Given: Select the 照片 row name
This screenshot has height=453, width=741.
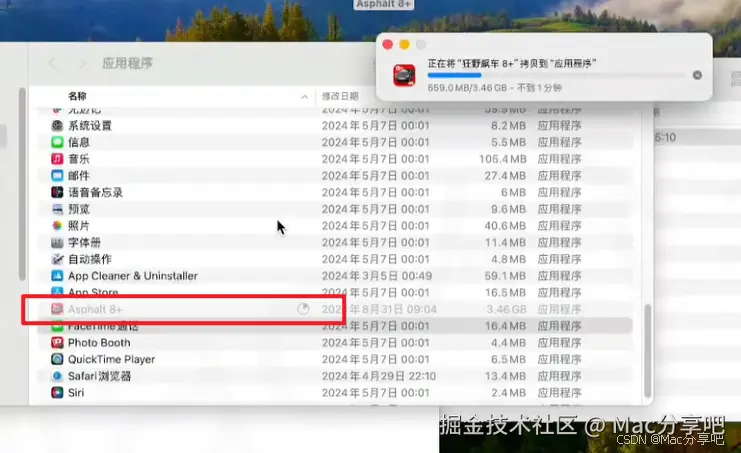Looking at the screenshot, I should click(x=79, y=226).
